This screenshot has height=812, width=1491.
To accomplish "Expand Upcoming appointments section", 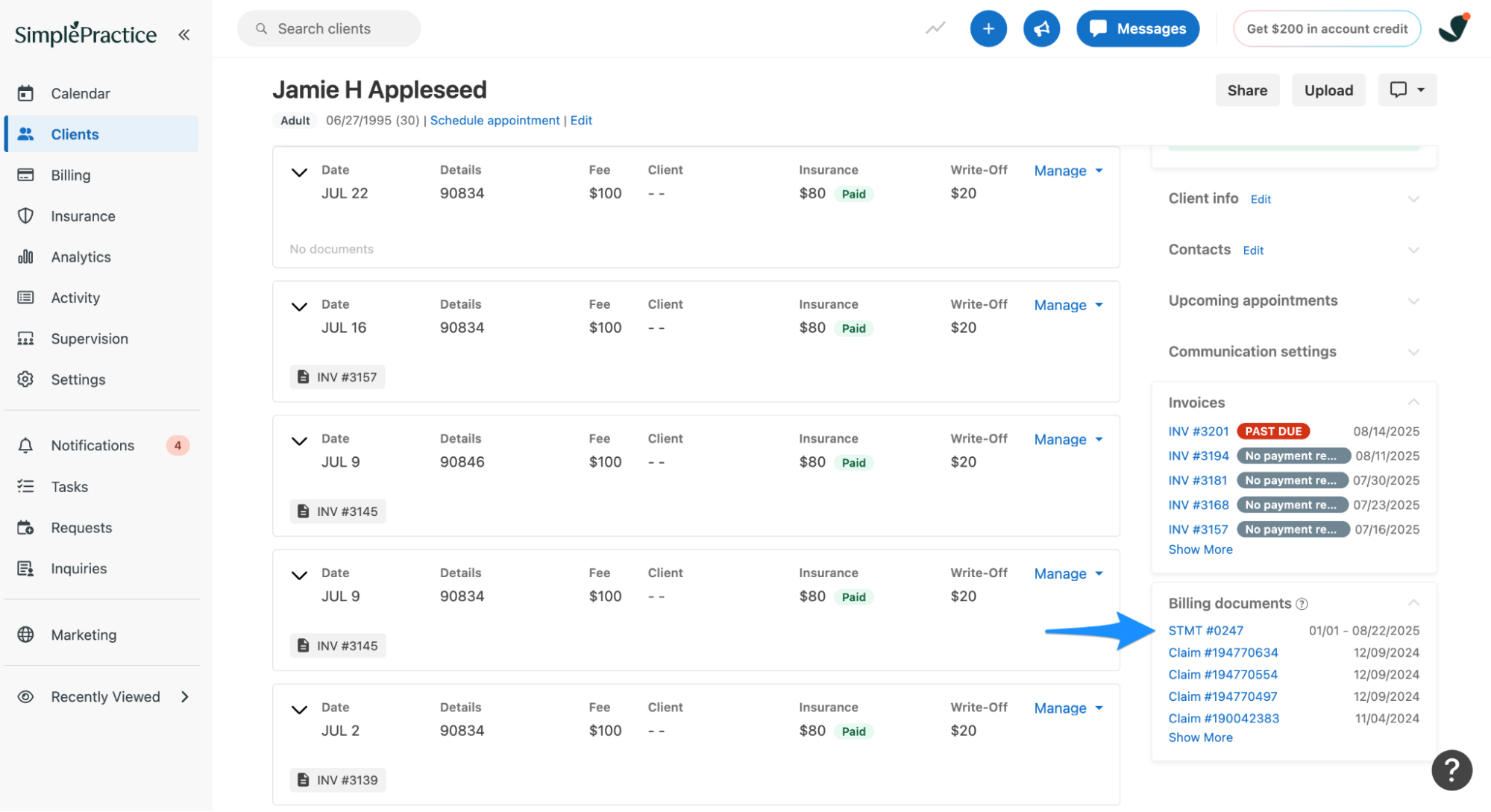I will pyautogui.click(x=1413, y=301).
